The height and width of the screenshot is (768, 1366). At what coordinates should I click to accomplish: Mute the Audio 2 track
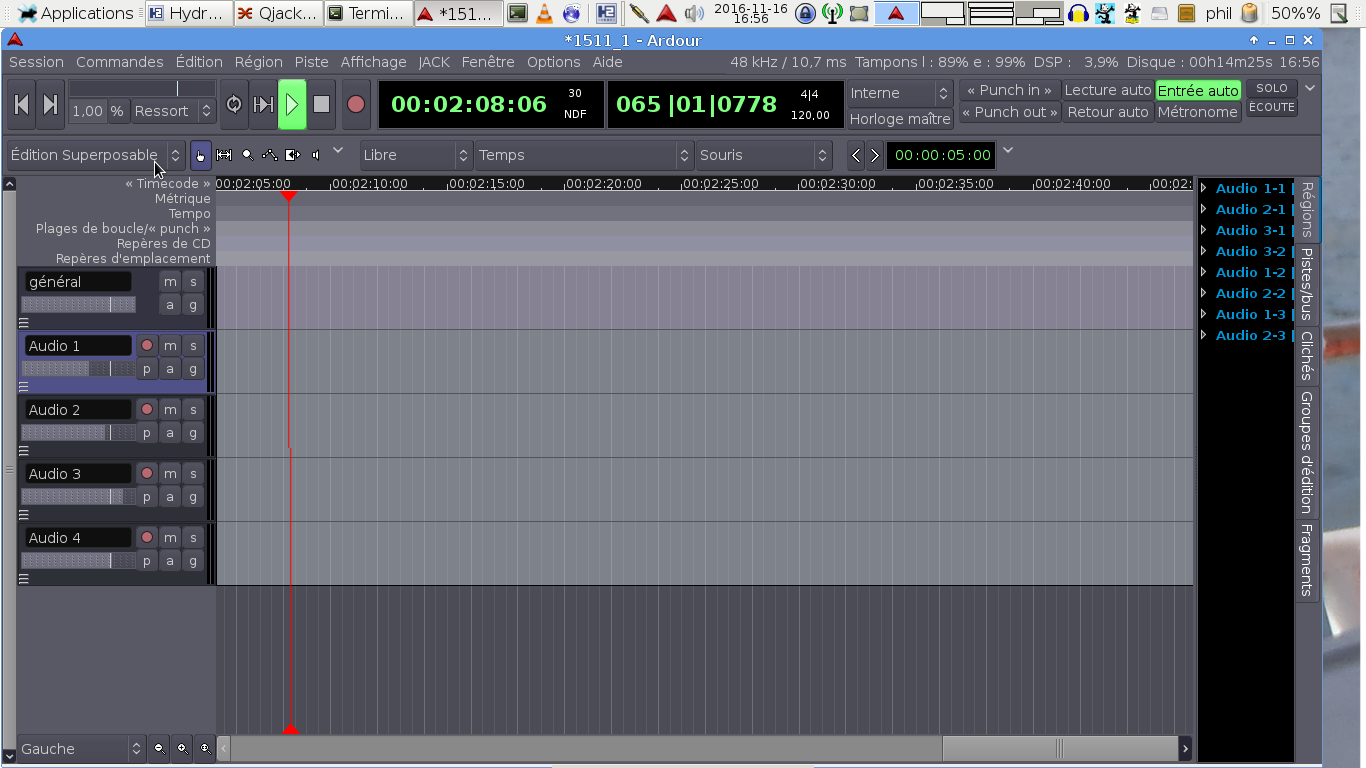pos(170,410)
